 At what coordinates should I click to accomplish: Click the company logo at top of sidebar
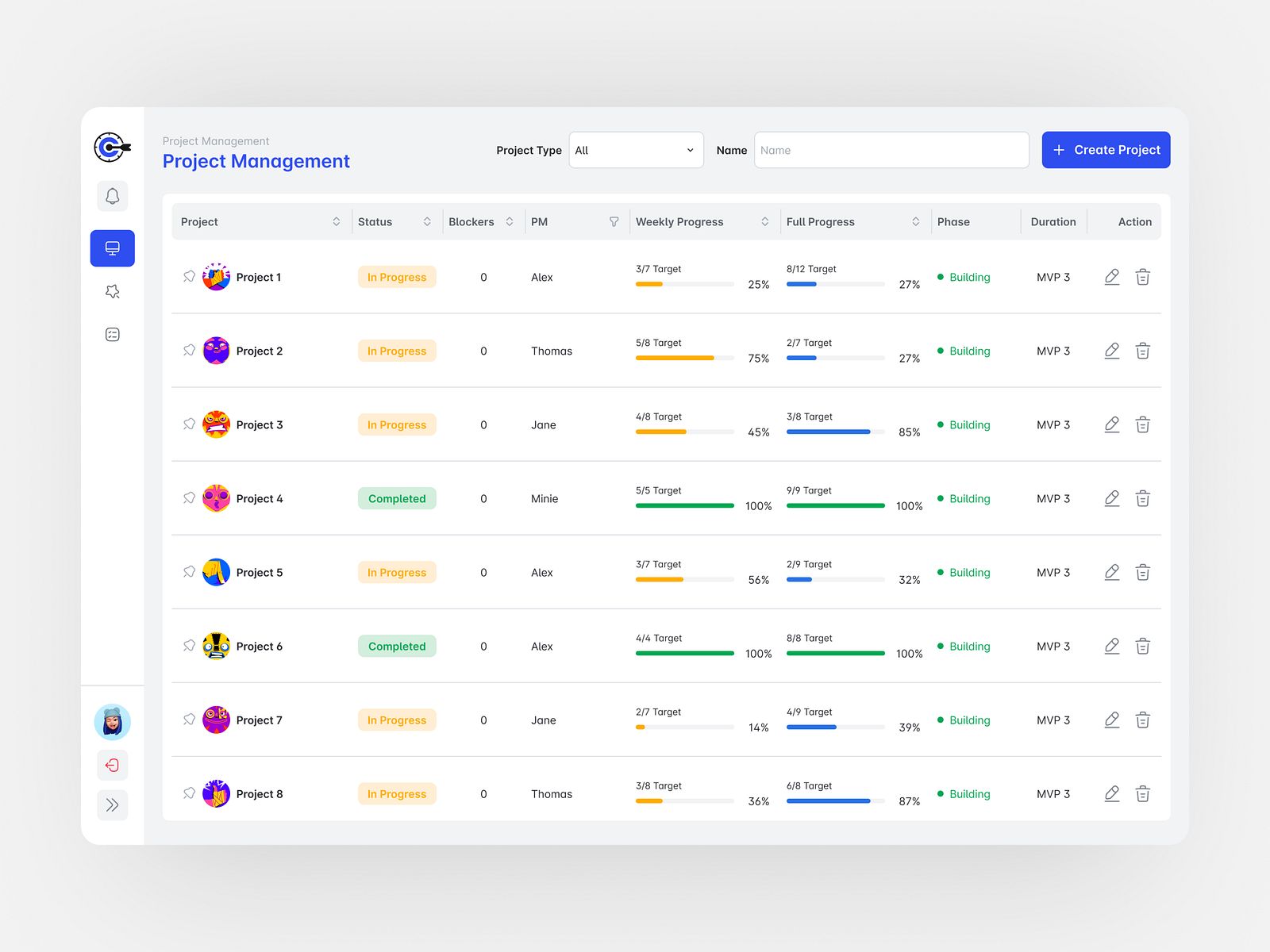coord(111,148)
